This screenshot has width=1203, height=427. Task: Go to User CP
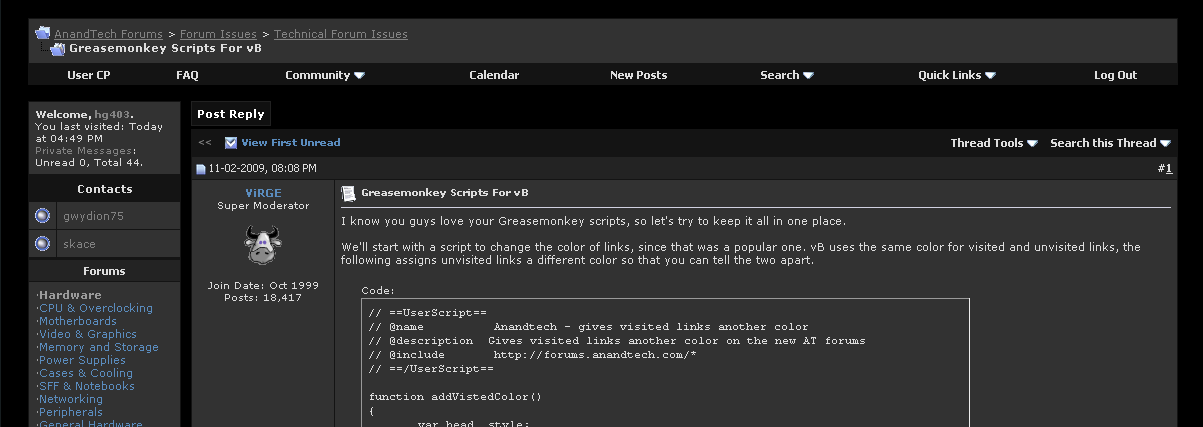click(89, 75)
